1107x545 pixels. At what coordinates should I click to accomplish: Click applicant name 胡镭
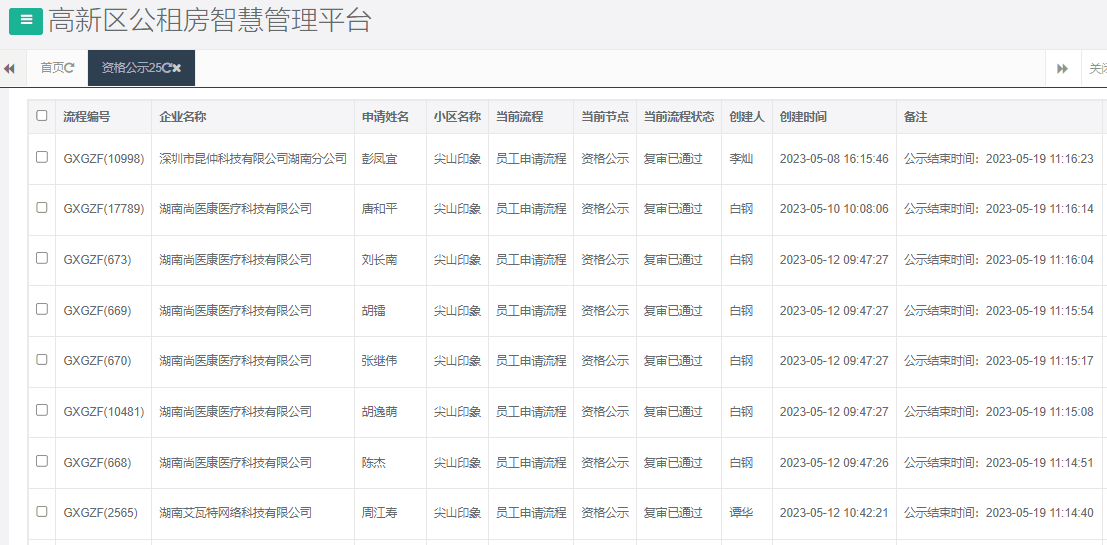point(374,311)
